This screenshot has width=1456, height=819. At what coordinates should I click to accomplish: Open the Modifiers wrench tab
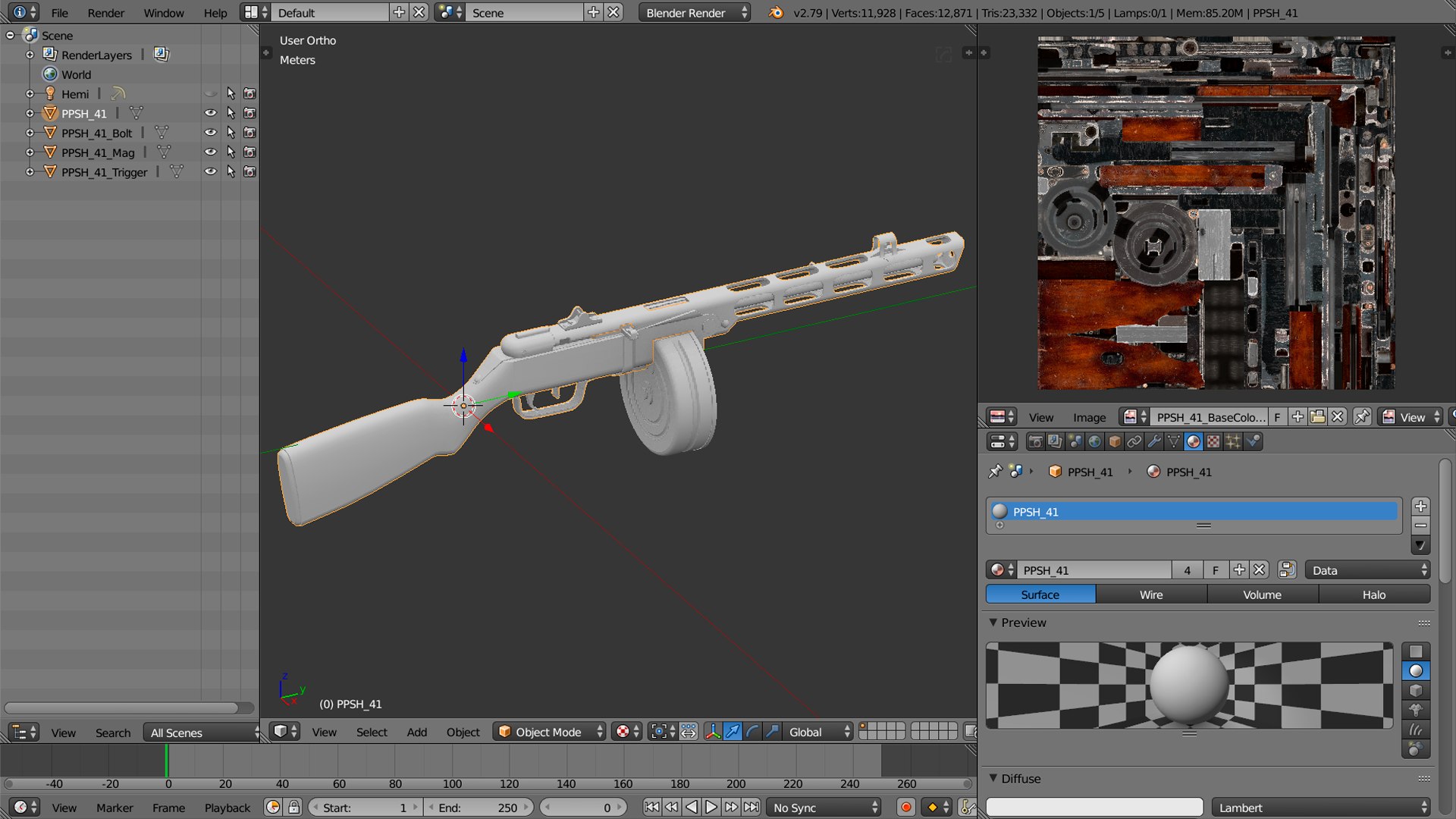coord(1153,441)
